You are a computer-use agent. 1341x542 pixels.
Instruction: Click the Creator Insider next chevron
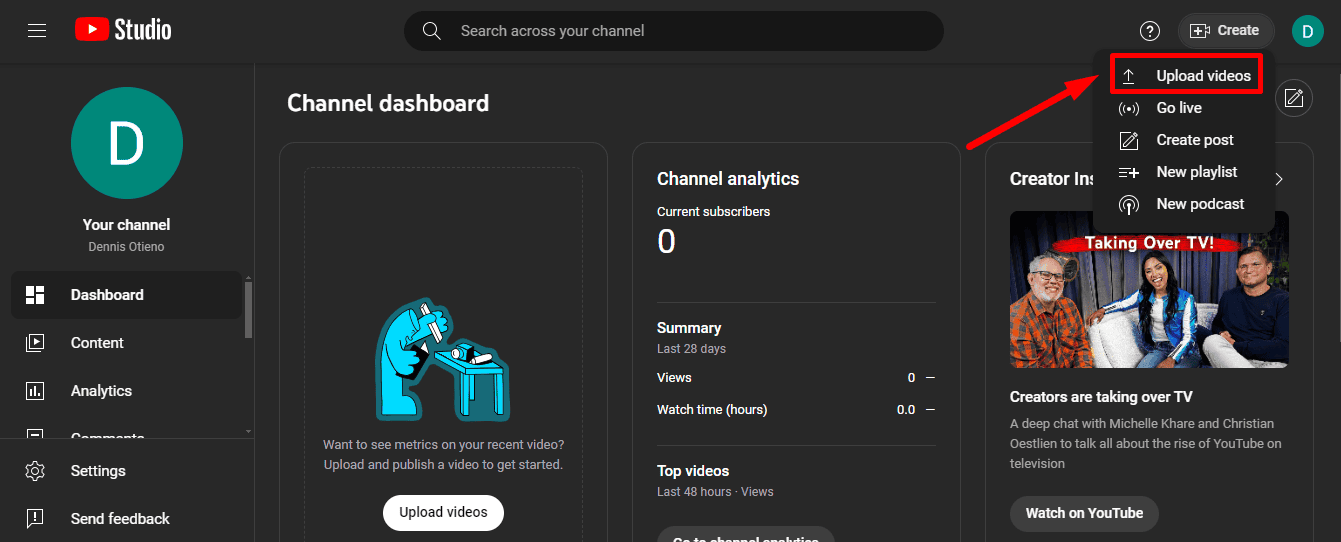[1279, 179]
